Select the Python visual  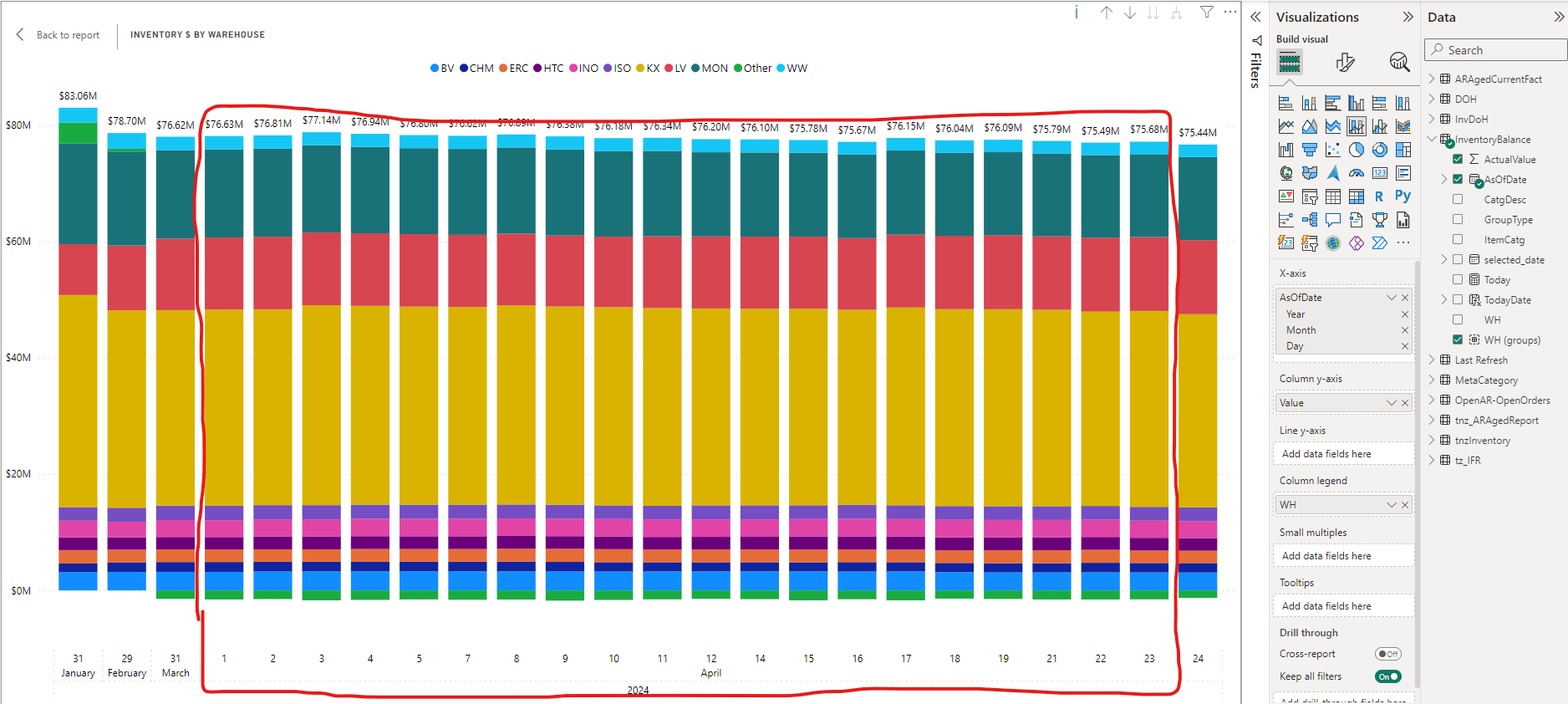point(1403,196)
